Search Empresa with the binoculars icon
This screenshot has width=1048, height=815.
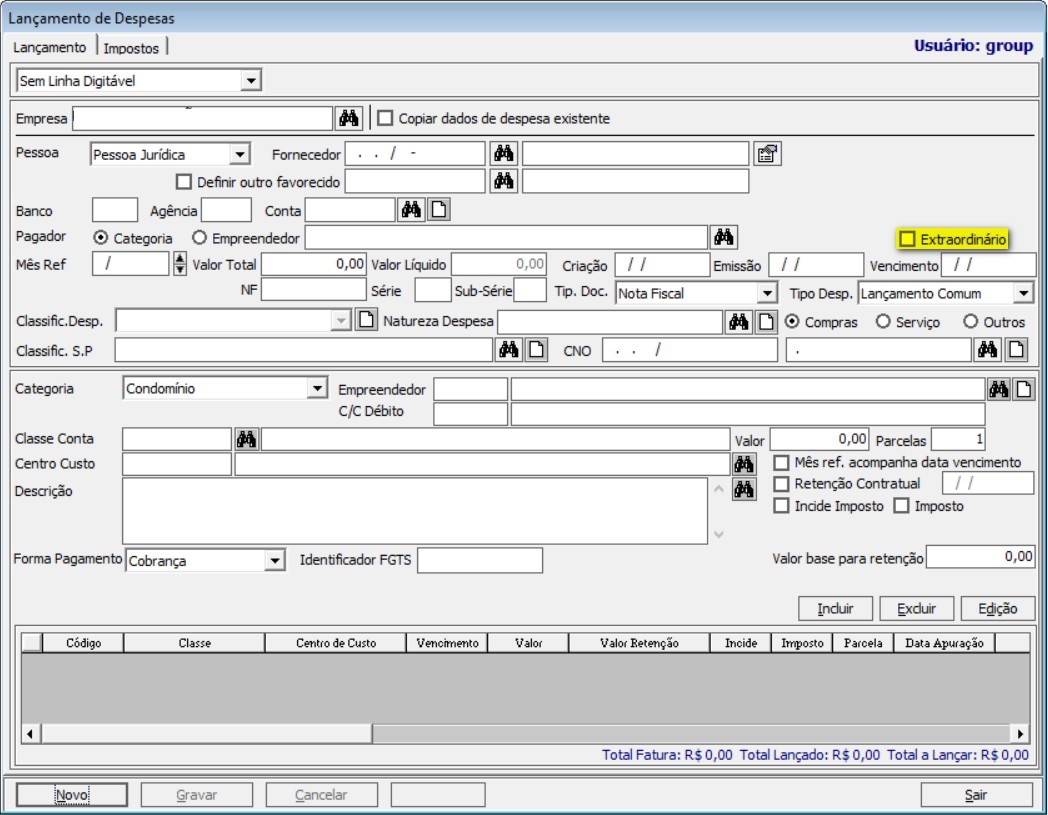coord(348,118)
